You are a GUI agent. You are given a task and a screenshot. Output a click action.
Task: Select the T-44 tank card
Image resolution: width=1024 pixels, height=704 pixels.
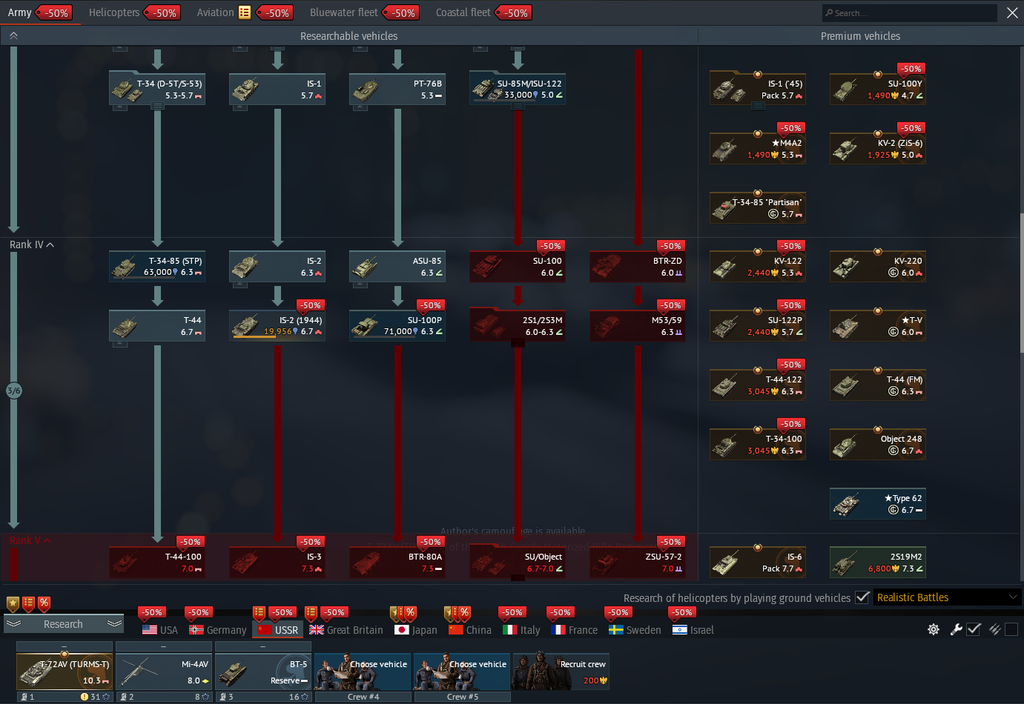pyautogui.click(x=157, y=325)
